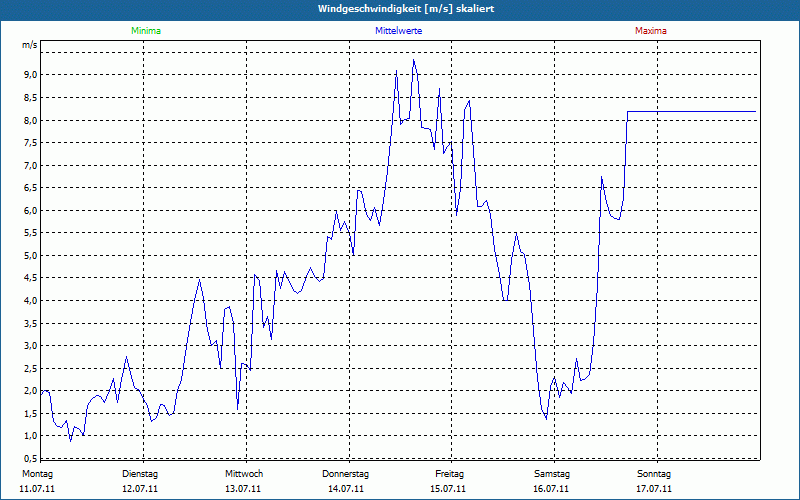Click the 8,0 y-axis value
Viewport: 800px width, 500px height.
(31, 120)
